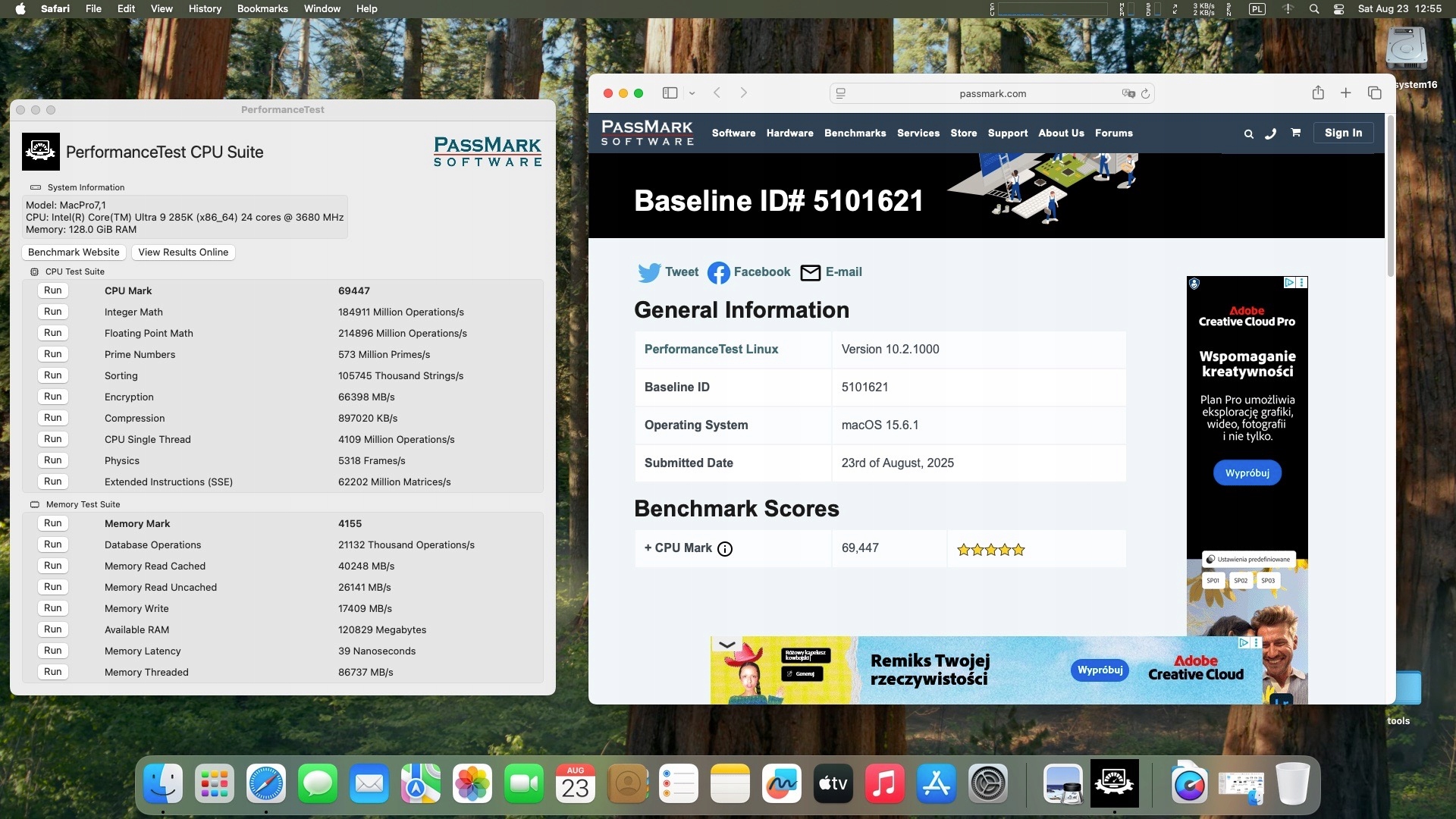
Task: Open the Safari share icon
Action: pos(1318,93)
